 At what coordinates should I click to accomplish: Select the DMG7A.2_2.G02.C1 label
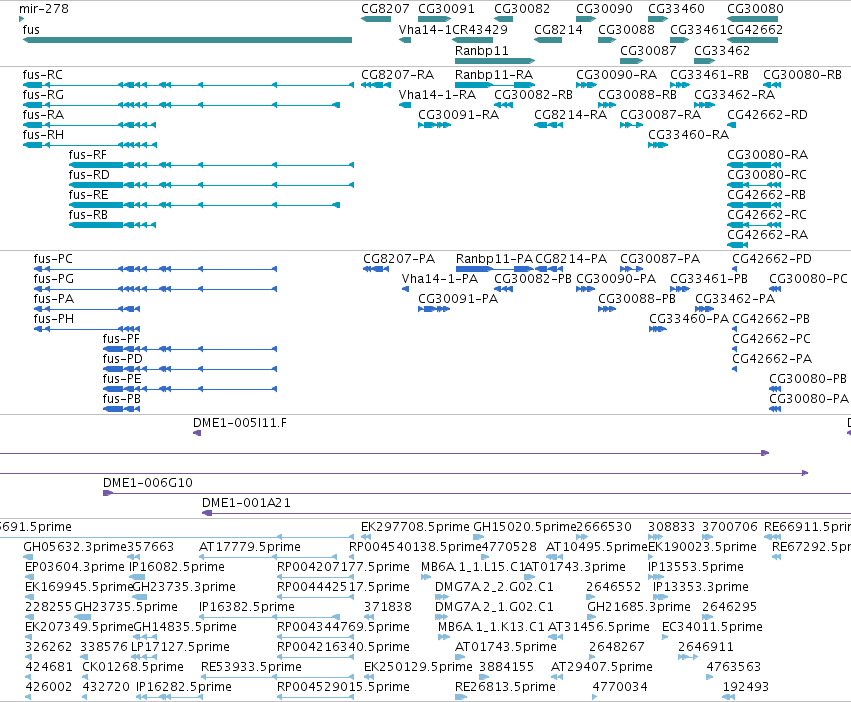[494, 586]
